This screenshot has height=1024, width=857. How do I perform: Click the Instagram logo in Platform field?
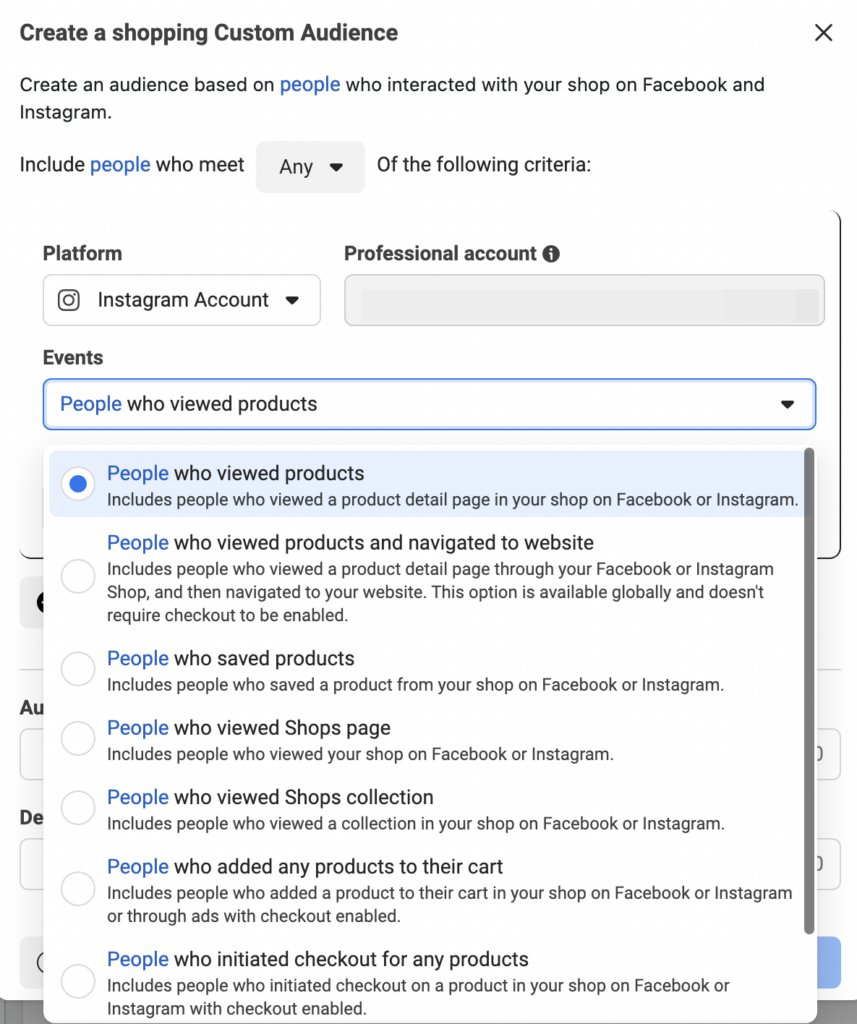click(69, 300)
